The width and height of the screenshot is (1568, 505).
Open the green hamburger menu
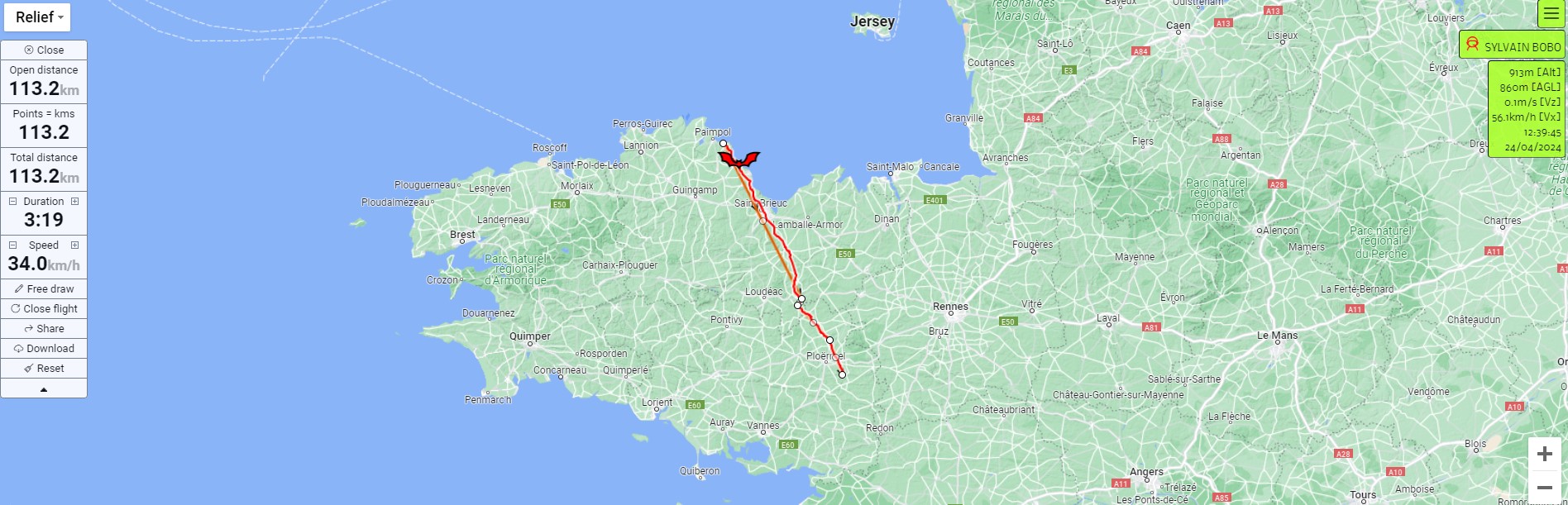tap(1551, 14)
